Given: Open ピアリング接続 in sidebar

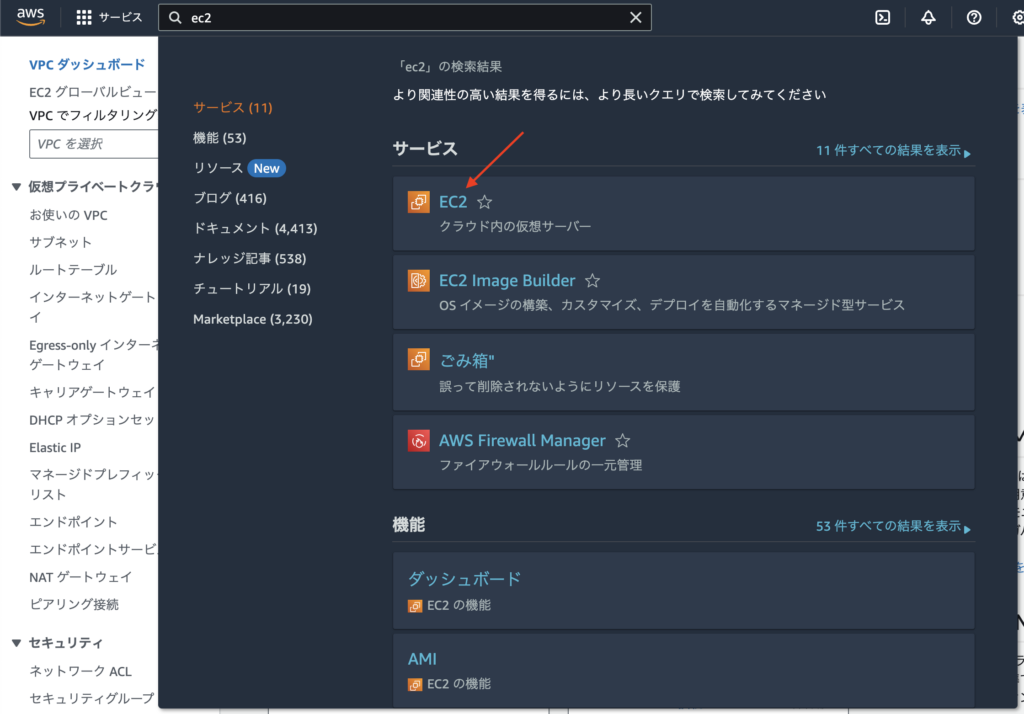Looking at the screenshot, I should [74, 604].
